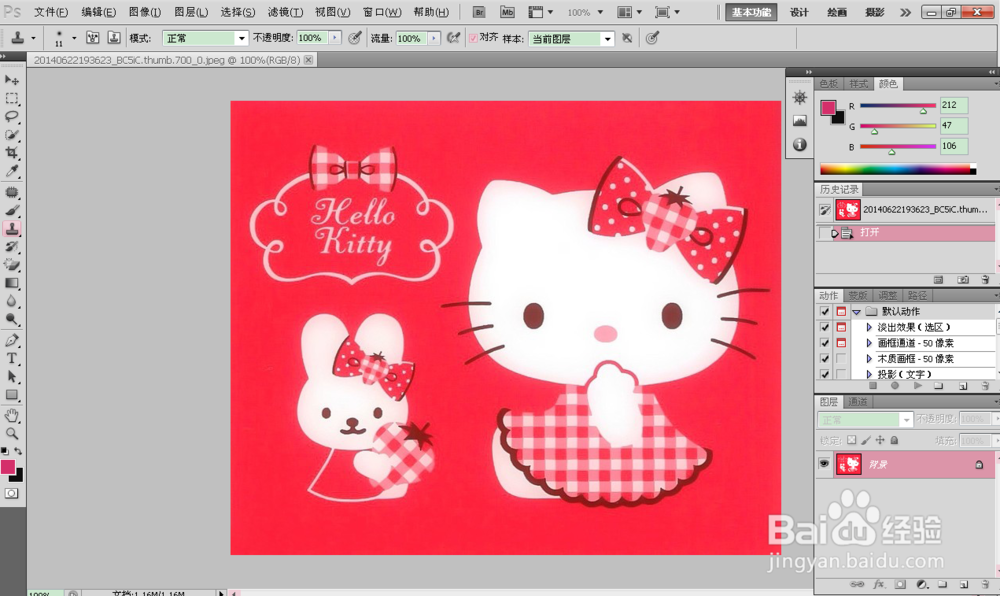Viewport: 1000px width, 596px height.
Task: Add a layer mask icon
Action: pos(900,584)
